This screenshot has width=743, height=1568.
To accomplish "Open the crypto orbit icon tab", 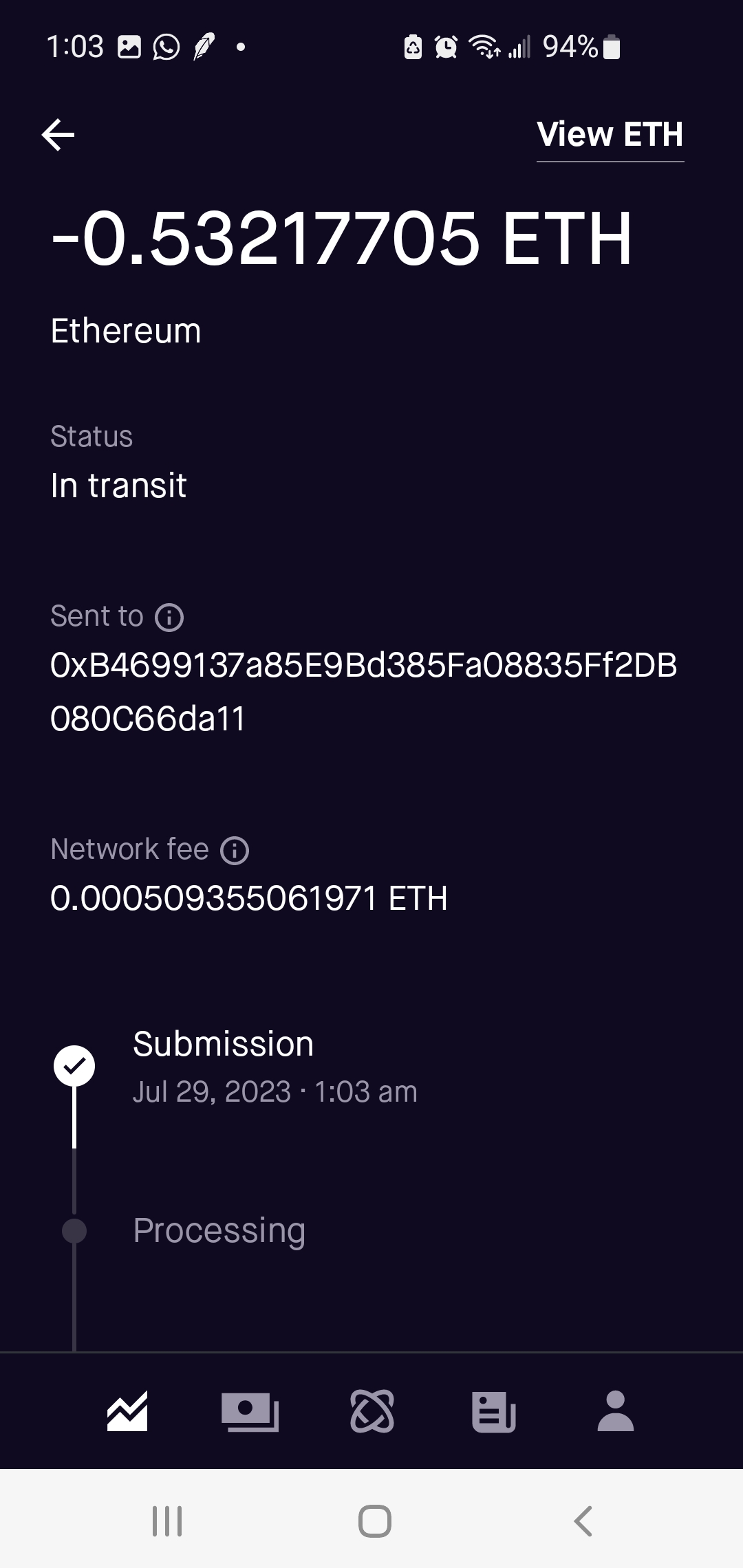I will 372,1411.
